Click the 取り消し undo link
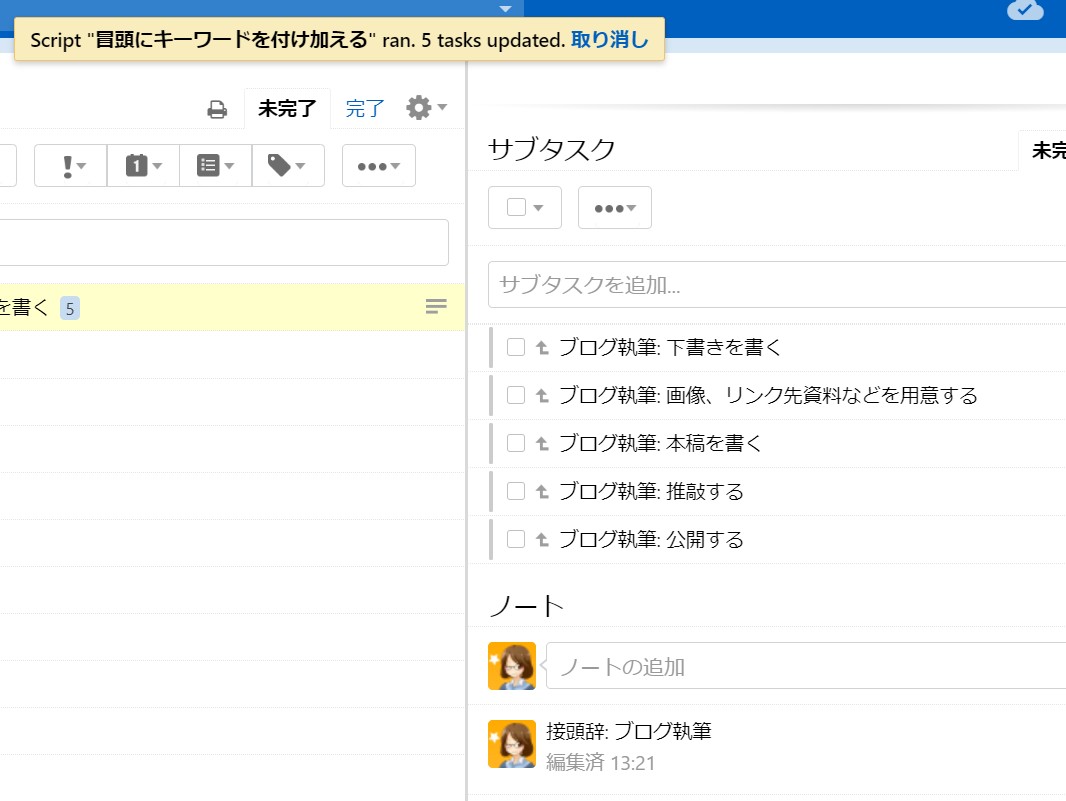Viewport: 1066px width, 801px height. (610, 41)
